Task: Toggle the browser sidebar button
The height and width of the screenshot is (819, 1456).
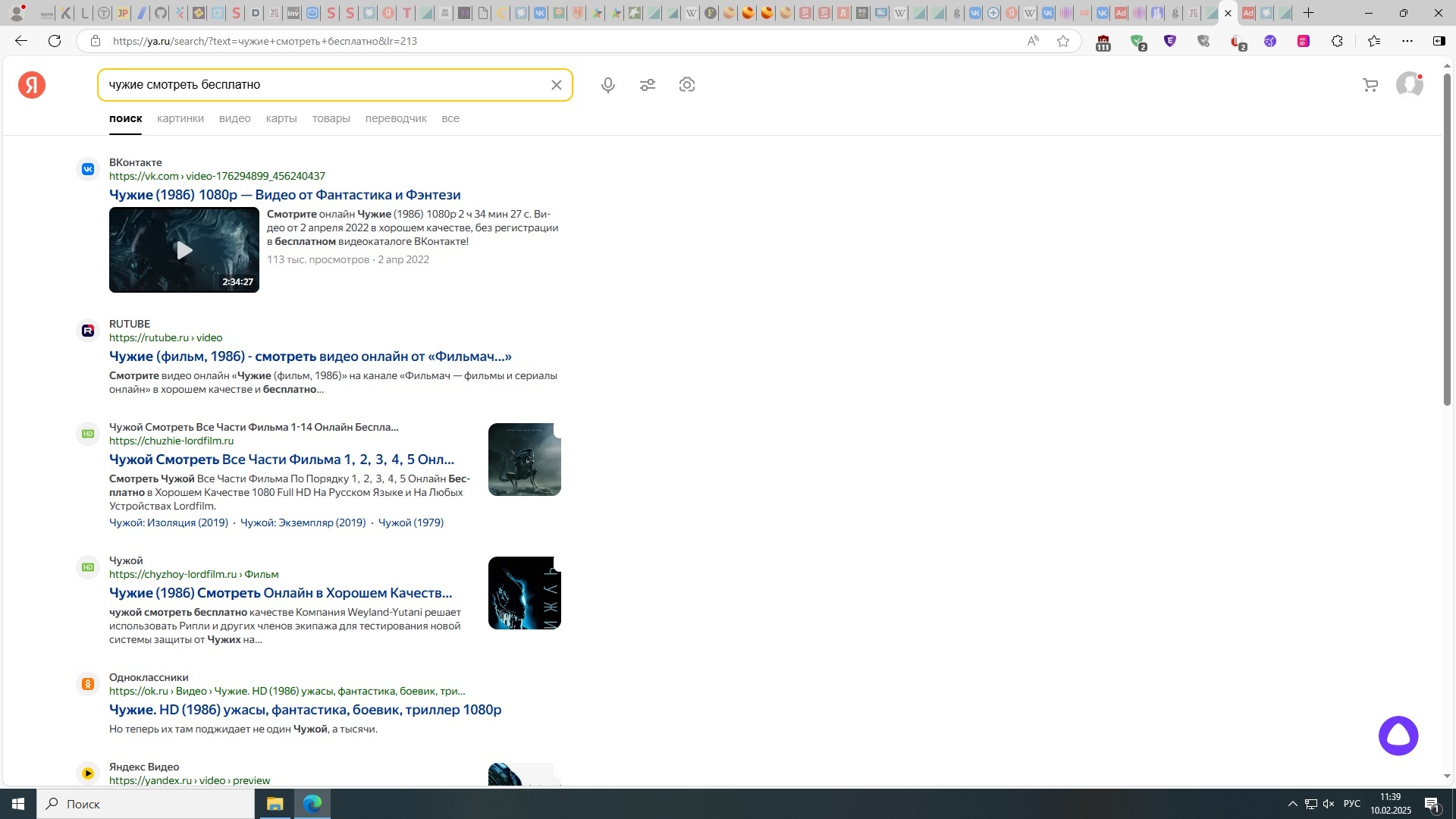Action: 1439,41
